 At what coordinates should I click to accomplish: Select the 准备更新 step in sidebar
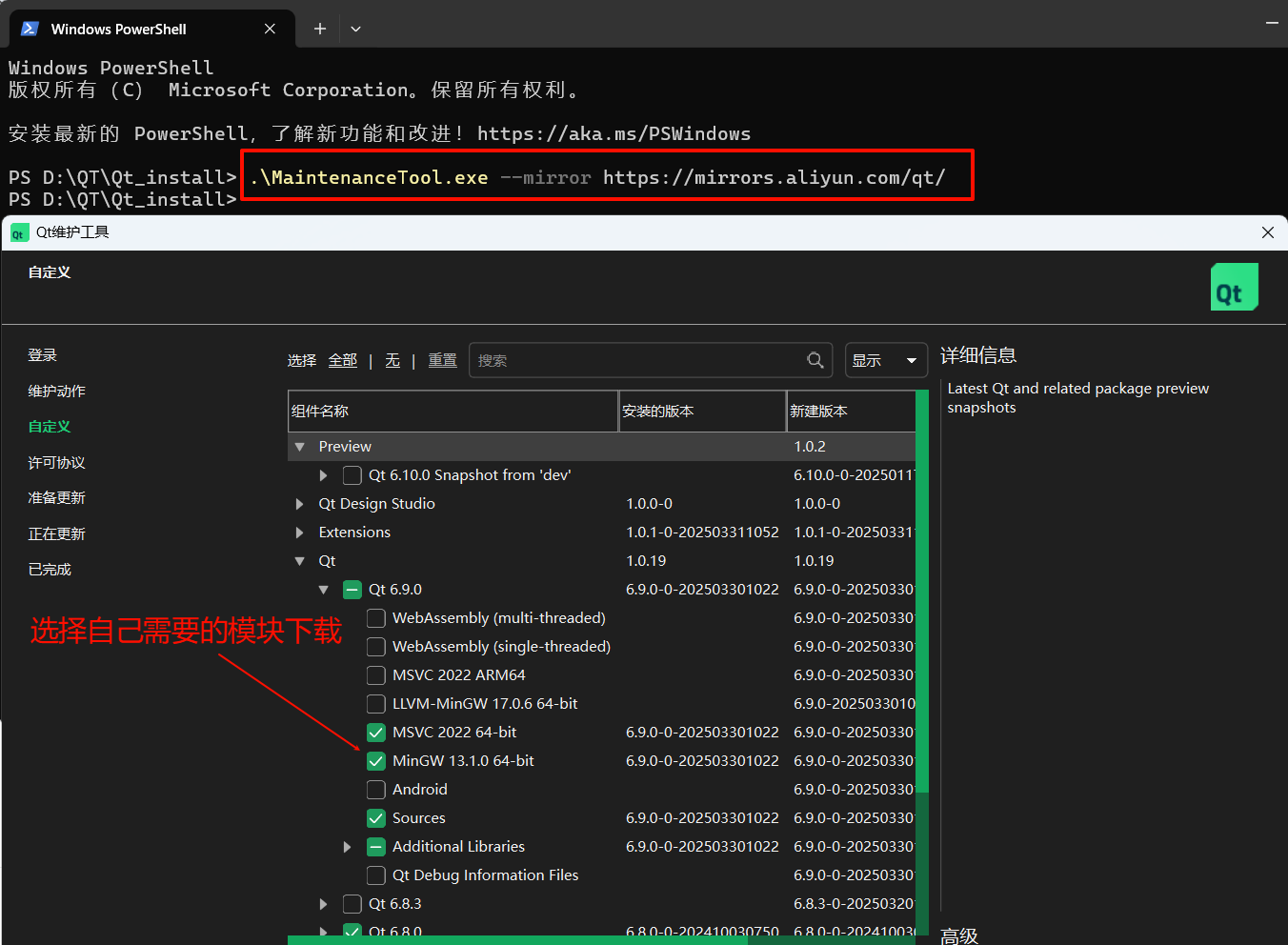pyautogui.click(x=56, y=498)
